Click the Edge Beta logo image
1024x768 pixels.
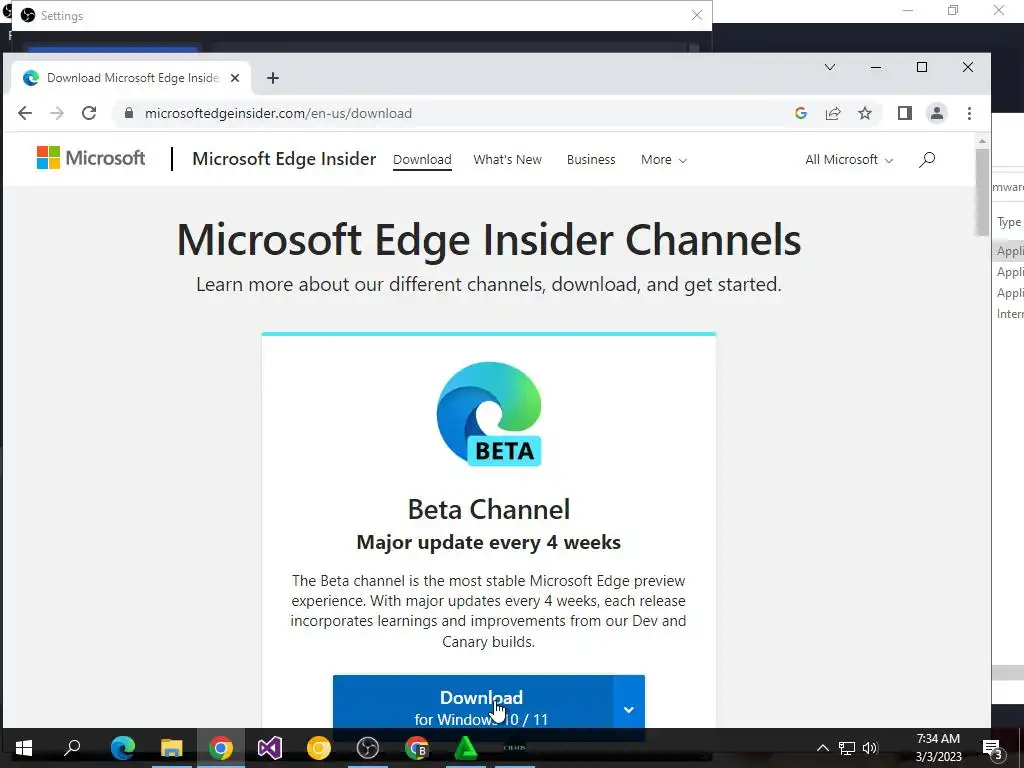pyautogui.click(x=489, y=414)
